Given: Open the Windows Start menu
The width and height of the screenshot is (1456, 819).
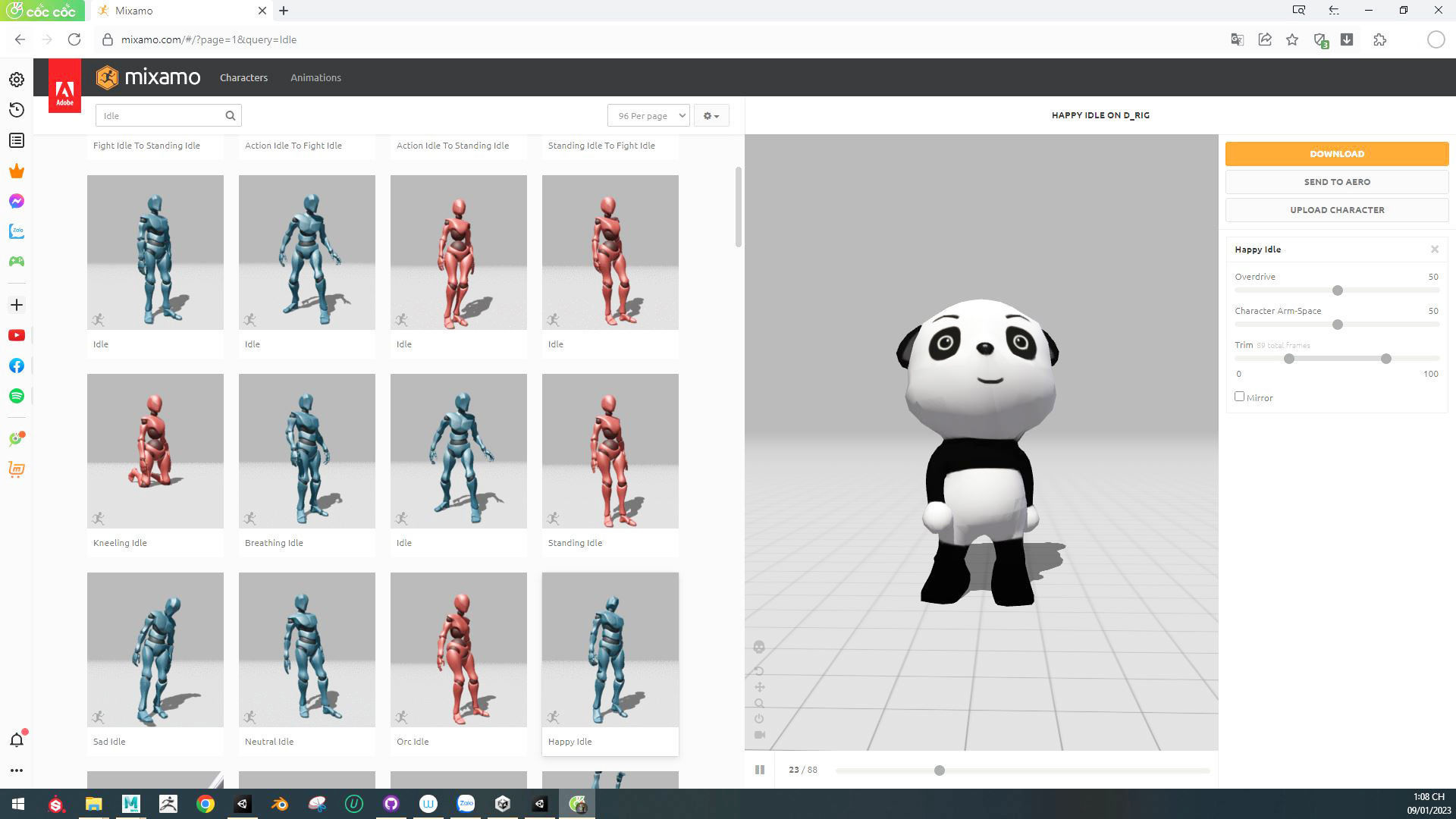Looking at the screenshot, I should [18, 804].
